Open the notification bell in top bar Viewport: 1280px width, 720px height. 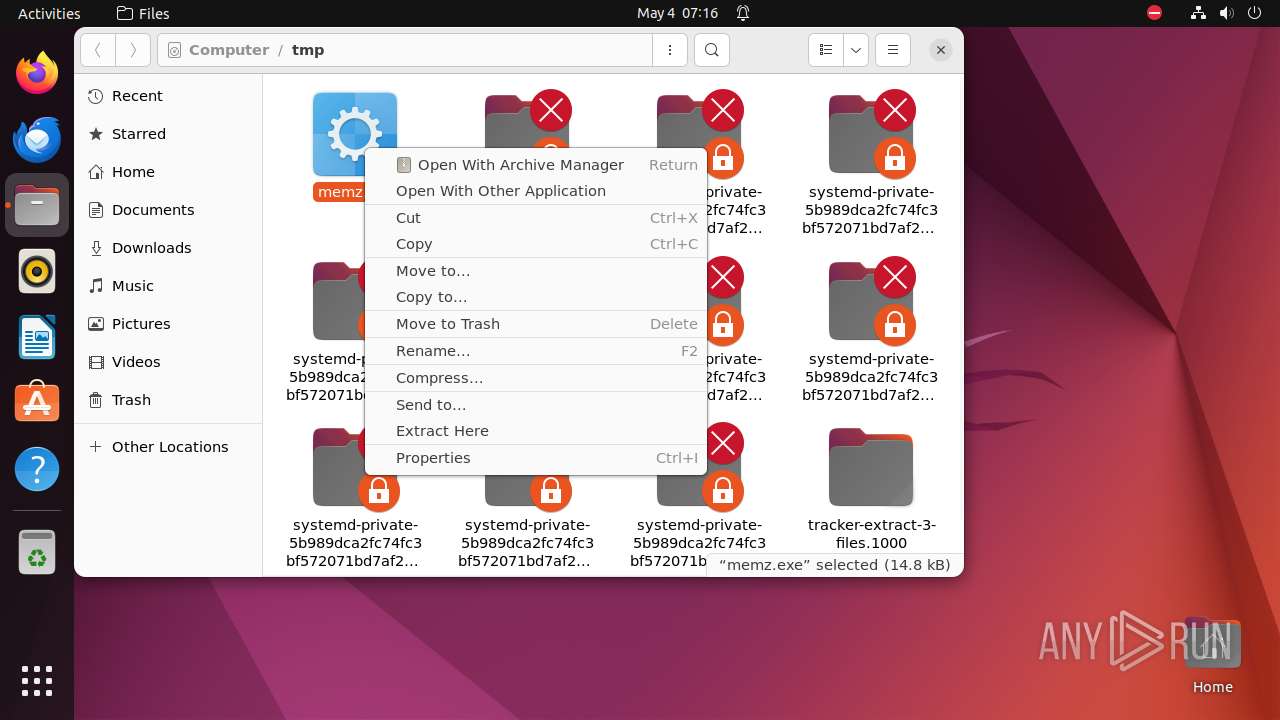point(743,13)
